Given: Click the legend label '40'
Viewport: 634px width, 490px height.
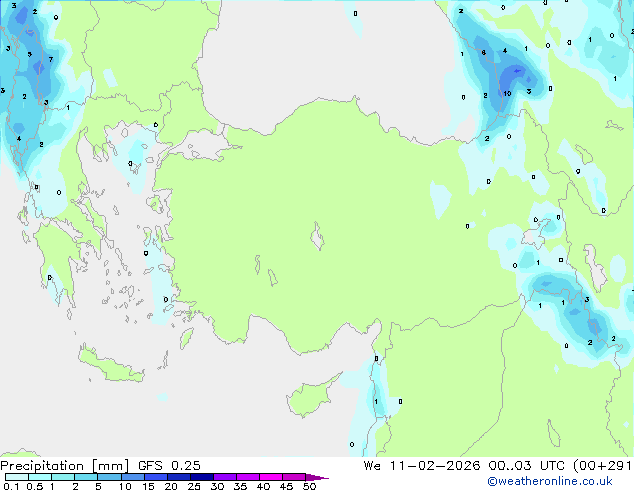Looking at the screenshot, I should 263,486.
